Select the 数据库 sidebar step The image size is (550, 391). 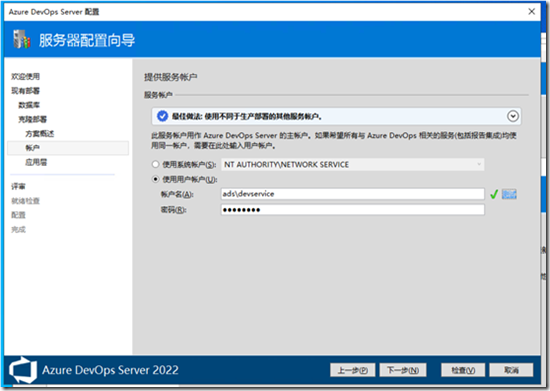29,105
